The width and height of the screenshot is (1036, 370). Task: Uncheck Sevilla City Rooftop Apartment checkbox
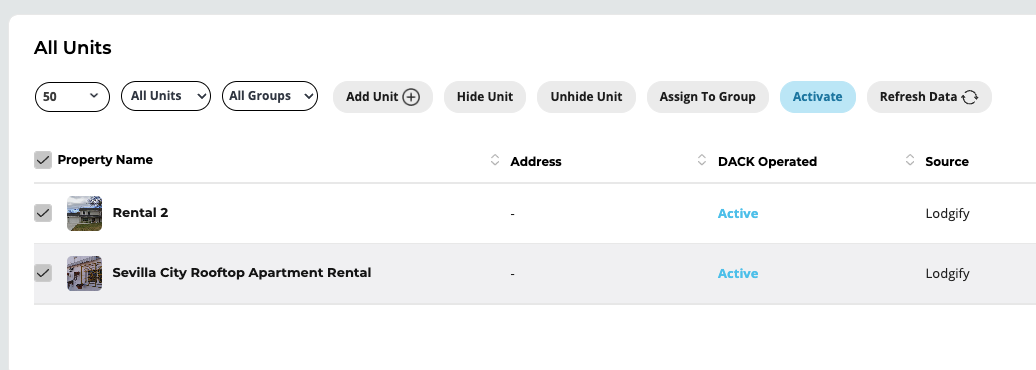pos(43,273)
